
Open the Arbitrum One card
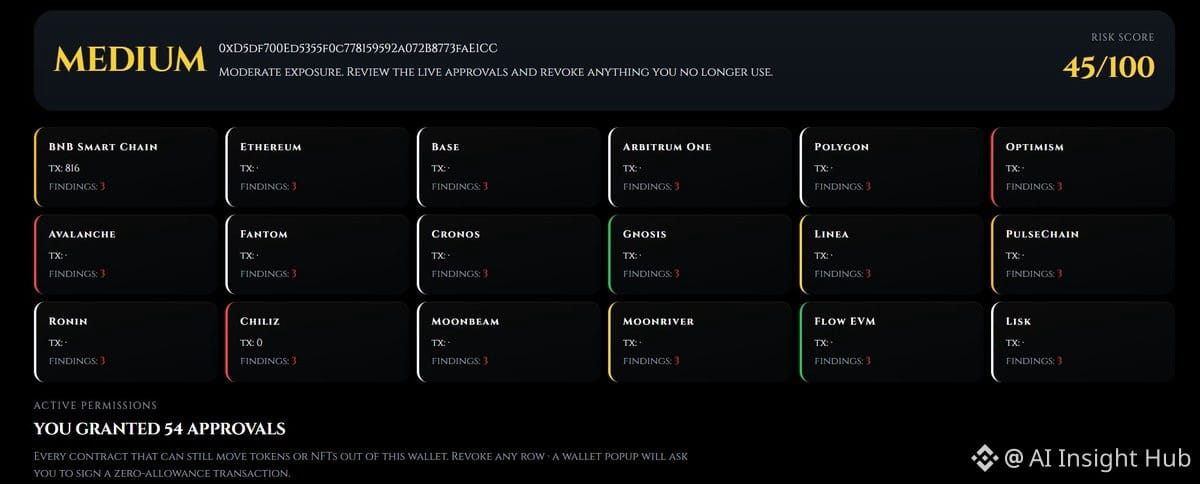point(700,167)
